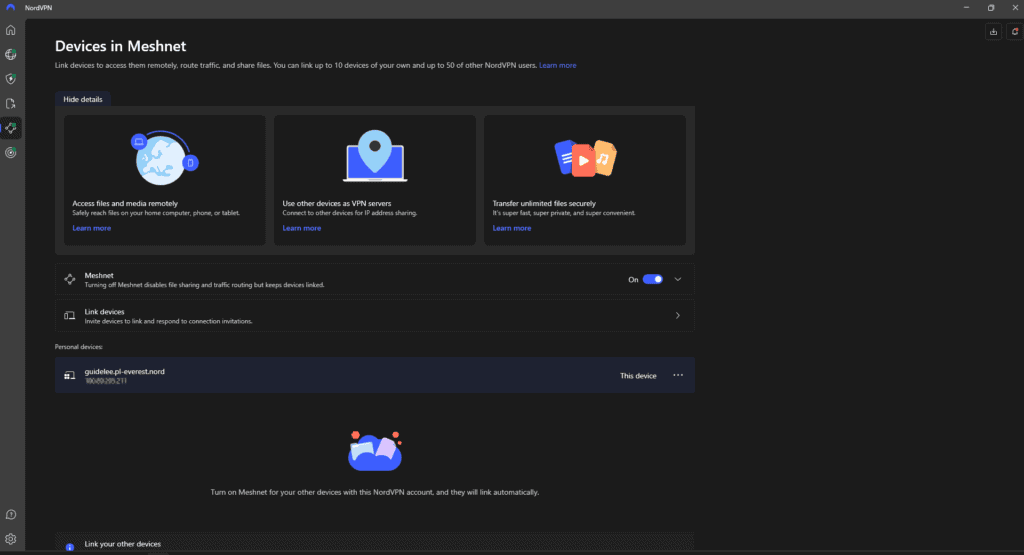This screenshot has width=1024, height=555.
Task: Click the Hide details tab
Action: coord(84,100)
